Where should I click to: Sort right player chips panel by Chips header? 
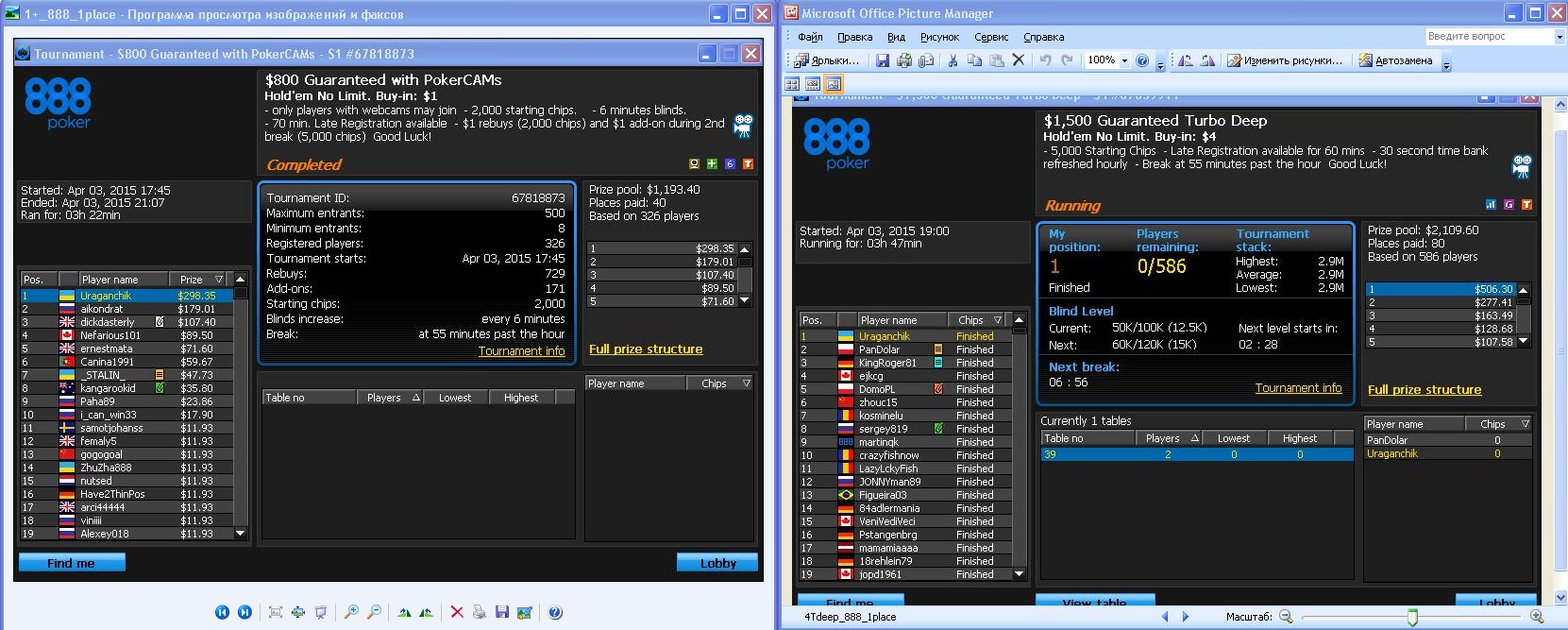1499,424
